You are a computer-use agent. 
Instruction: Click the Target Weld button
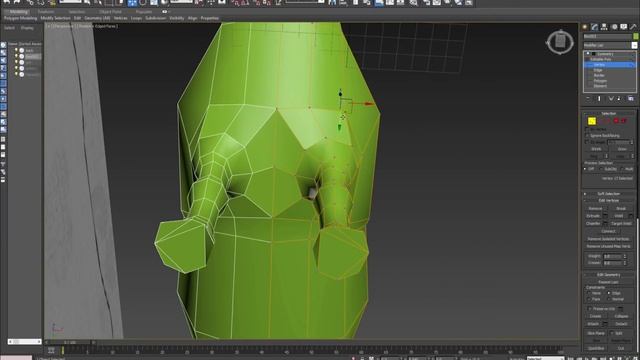pos(621,224)
